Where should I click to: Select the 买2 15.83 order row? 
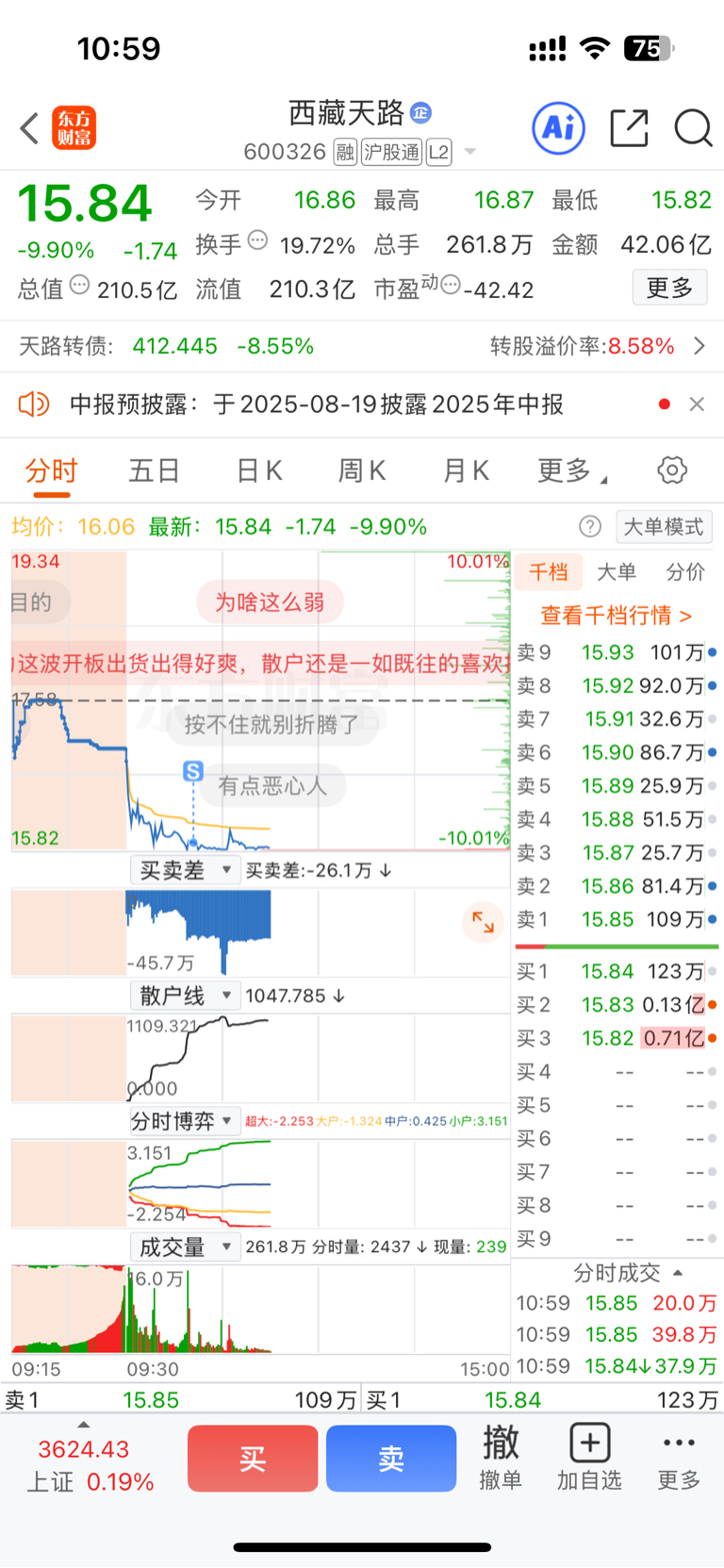[617, 1005]
